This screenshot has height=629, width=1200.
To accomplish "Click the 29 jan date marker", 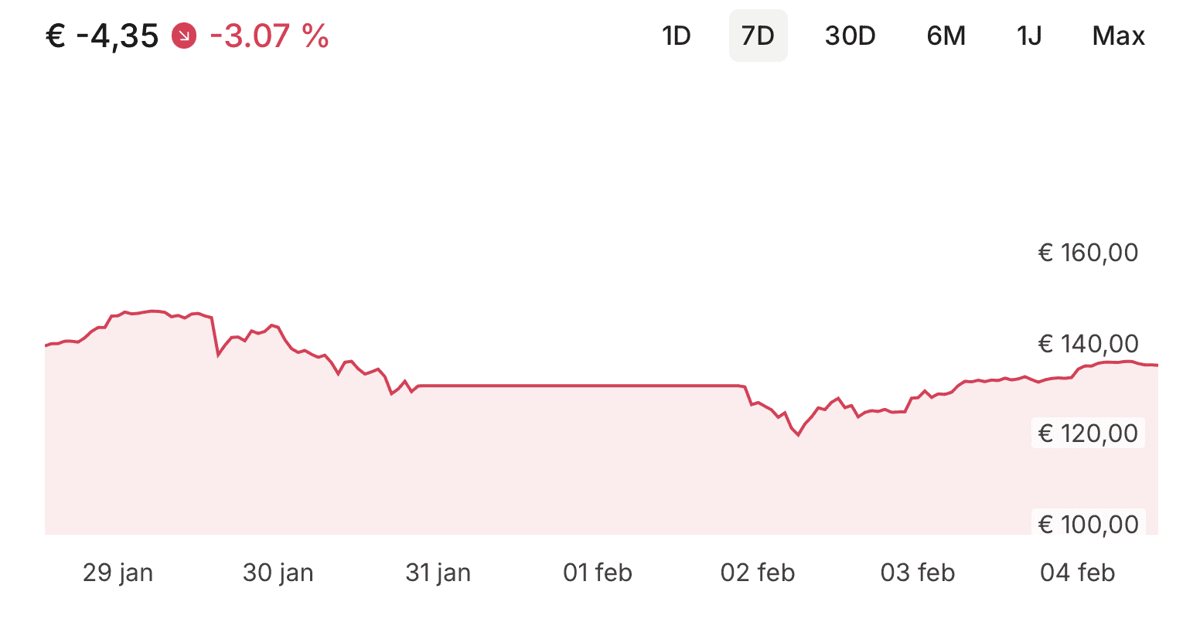I will [118, 573].
